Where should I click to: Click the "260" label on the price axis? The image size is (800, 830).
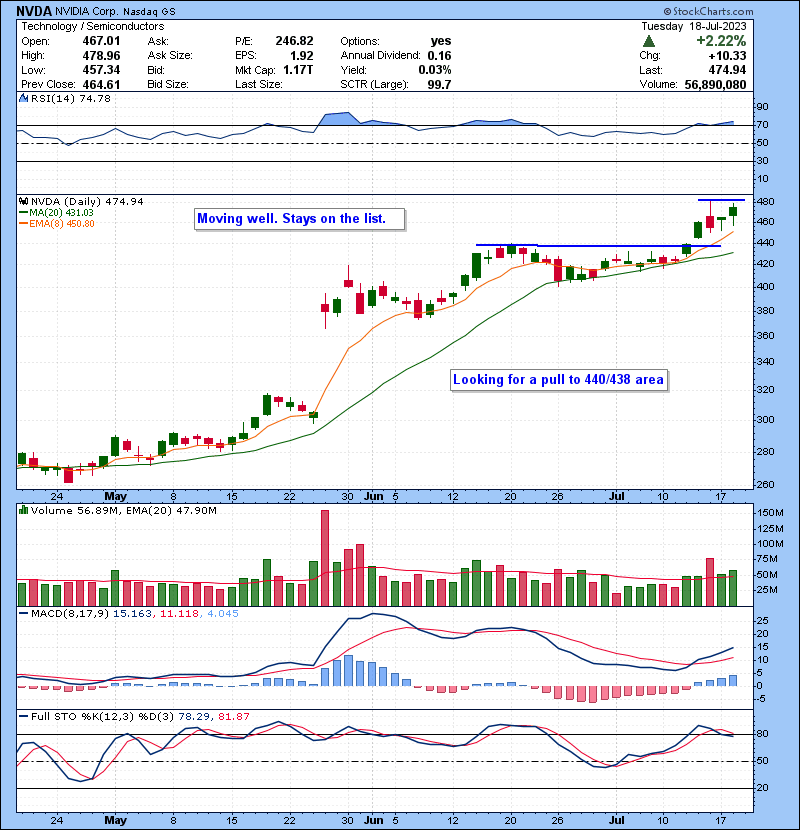click(766, 484)
